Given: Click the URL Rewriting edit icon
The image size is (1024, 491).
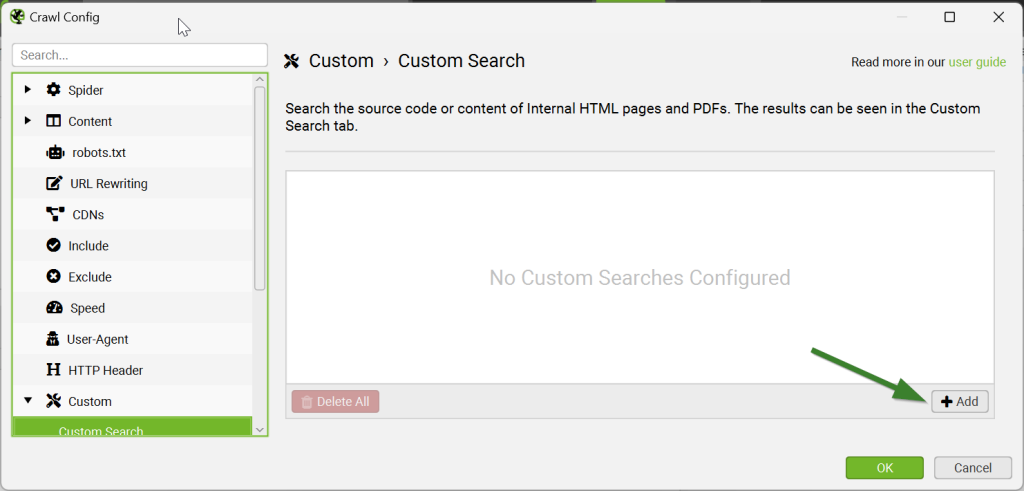Looking at the screenshot, I should click(x=55, y=184).
